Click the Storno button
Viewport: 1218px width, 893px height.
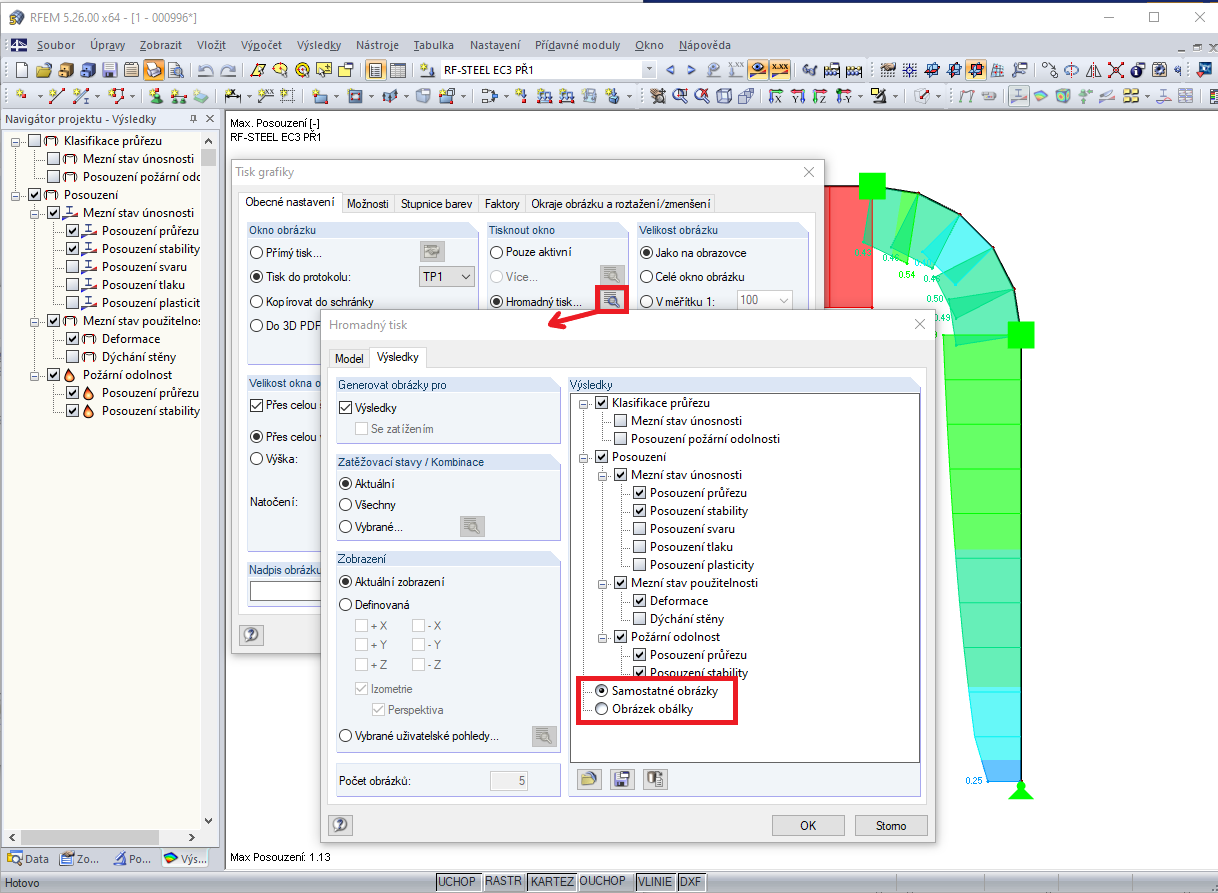(x=891, y=825)
